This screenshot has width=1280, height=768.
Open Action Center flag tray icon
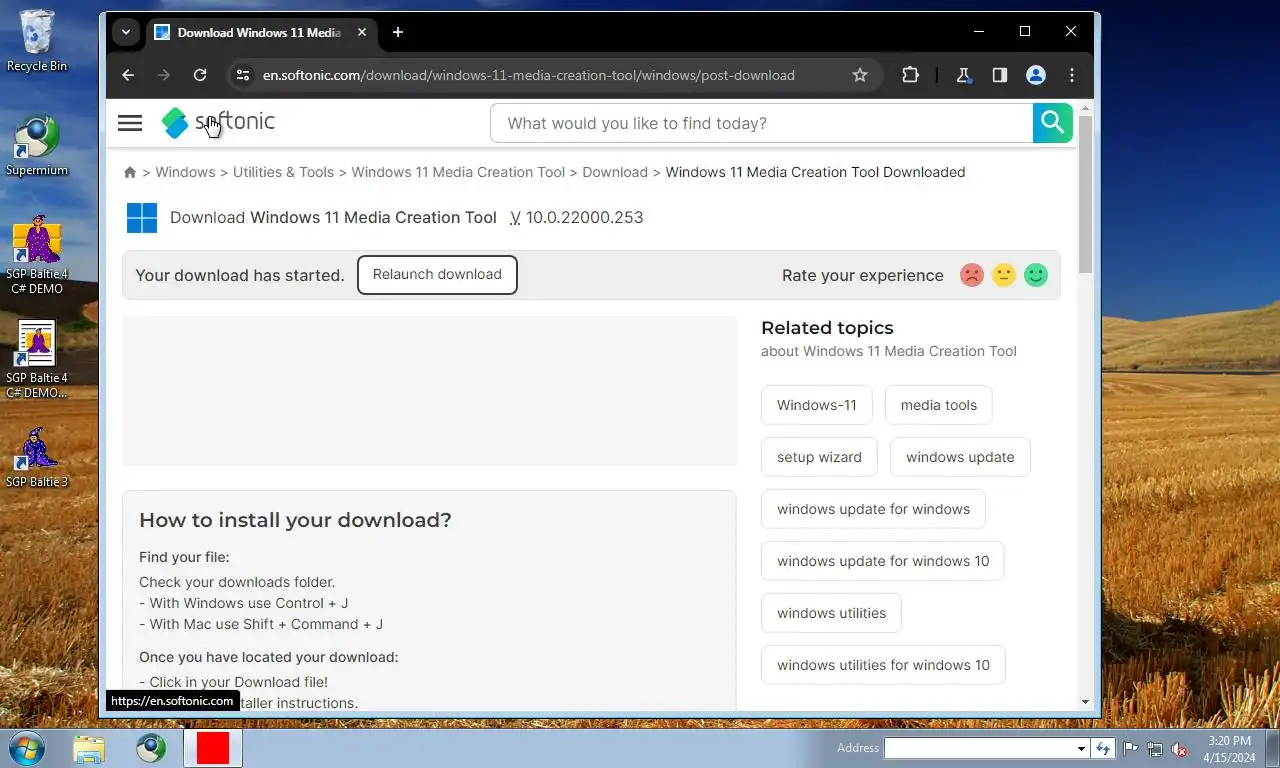pyautogui.click(x=1131, y=749)
